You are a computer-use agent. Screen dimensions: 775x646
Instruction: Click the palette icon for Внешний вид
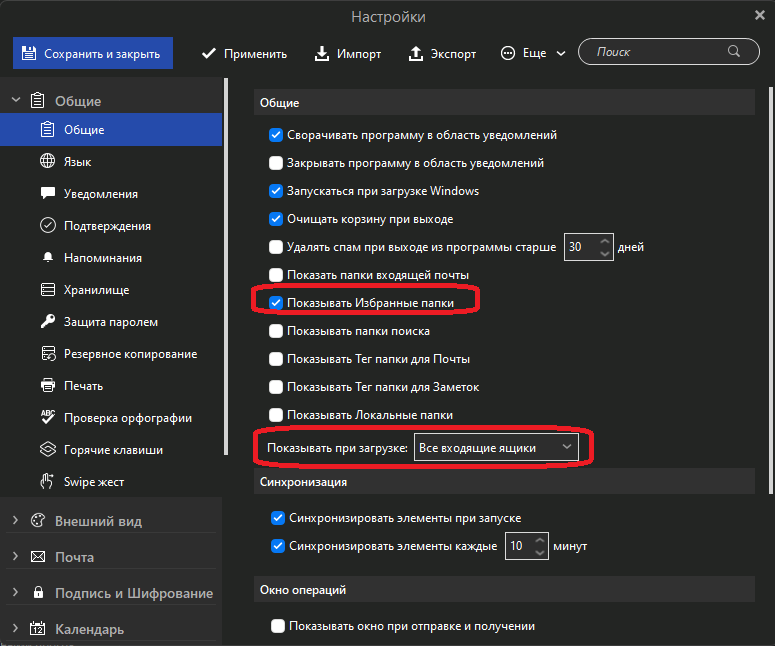point(38,520)
